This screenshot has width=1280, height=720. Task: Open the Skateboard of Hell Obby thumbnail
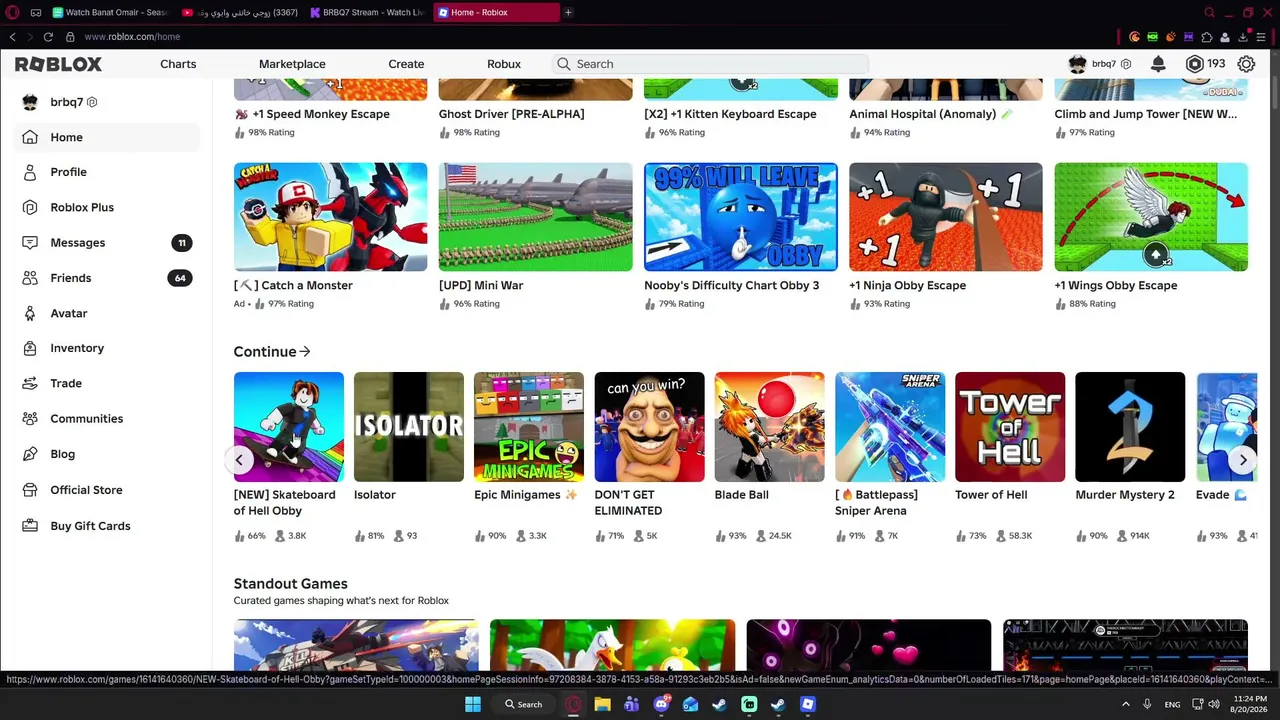pos(289,427)
